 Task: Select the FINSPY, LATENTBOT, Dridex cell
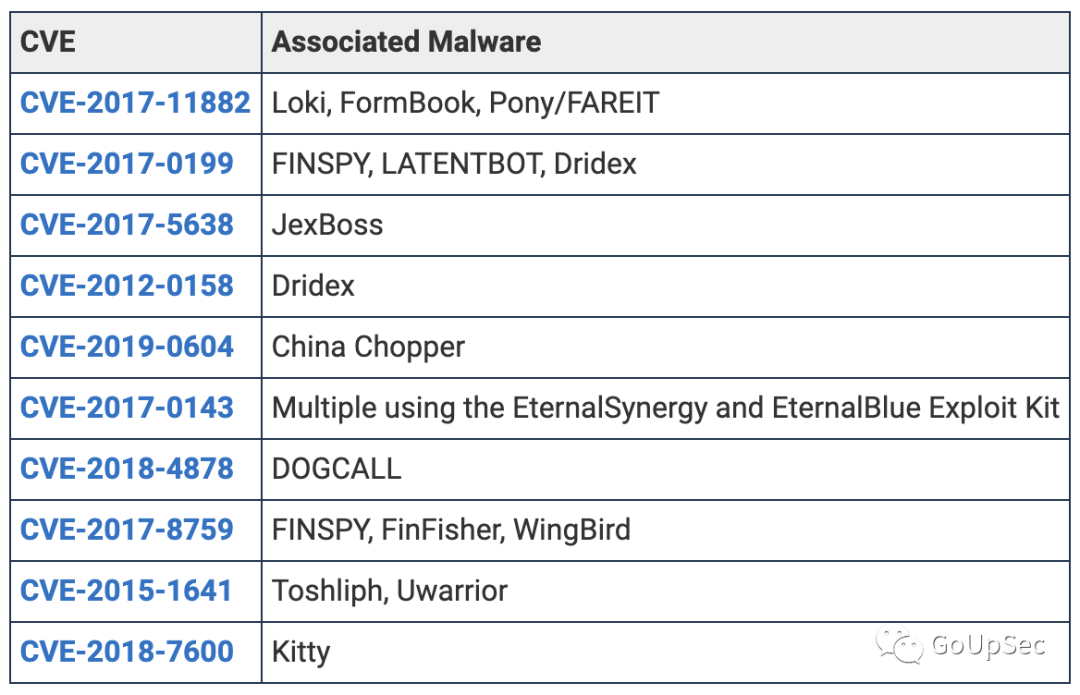tap(665, 164)
